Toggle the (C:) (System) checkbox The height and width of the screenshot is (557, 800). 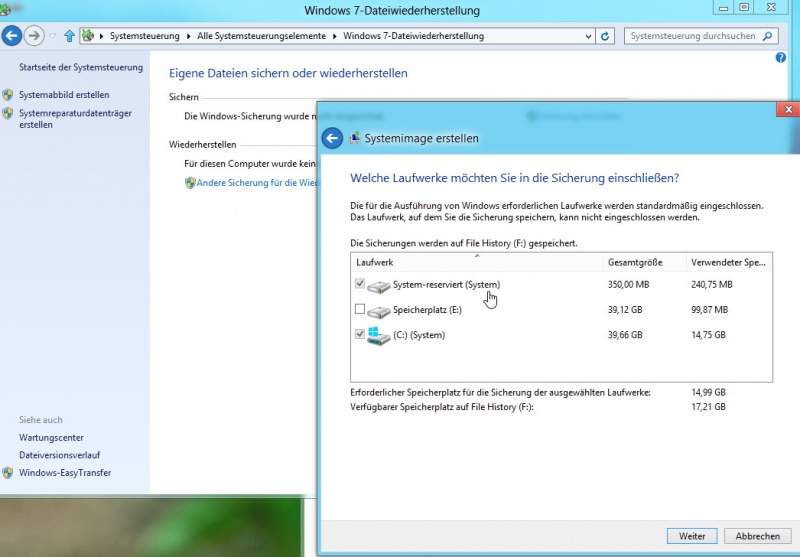360,334
